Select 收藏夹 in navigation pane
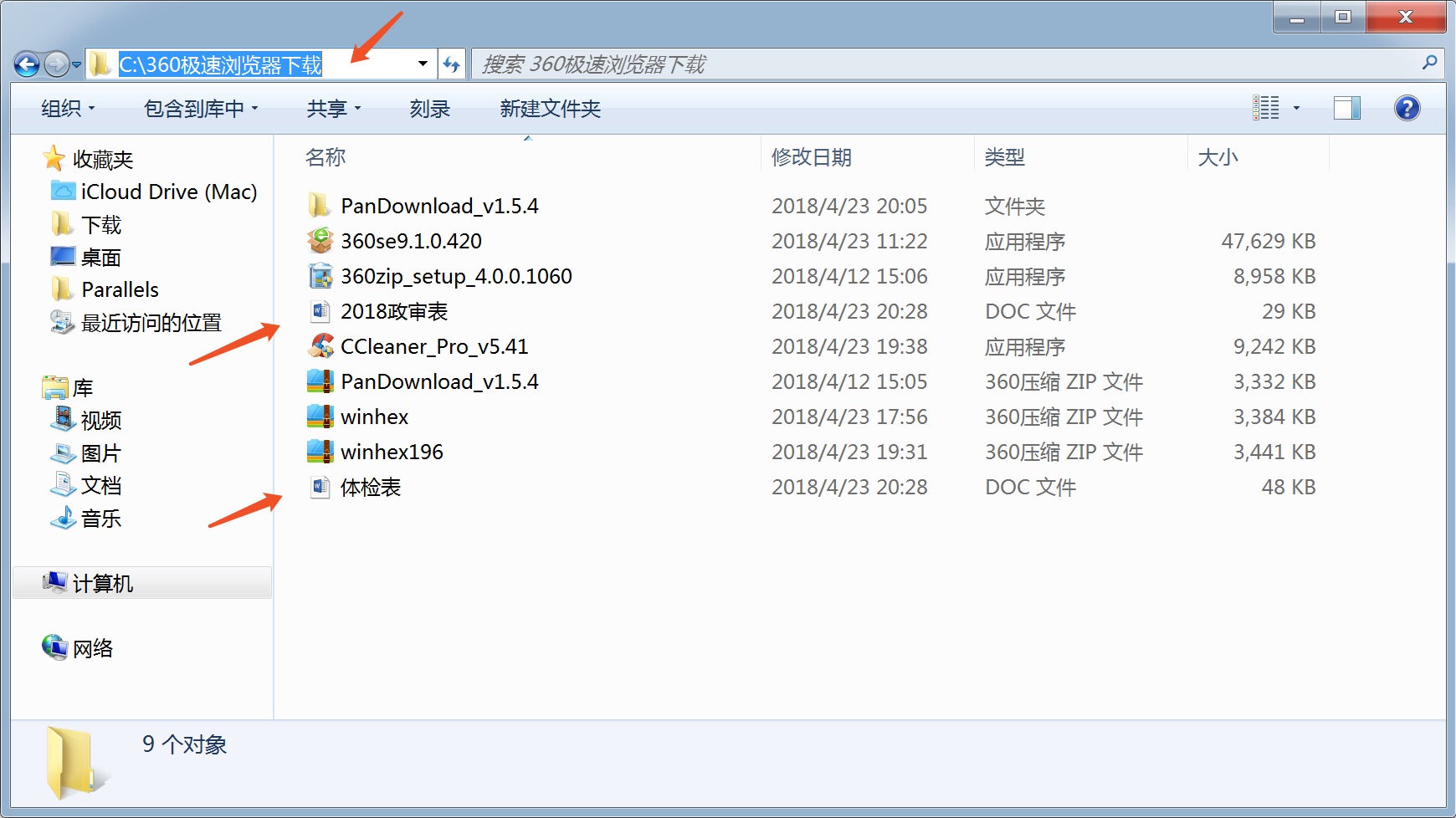Image resolution: width=1456 pixels, height=818 pixels. [x=103, y=159]
